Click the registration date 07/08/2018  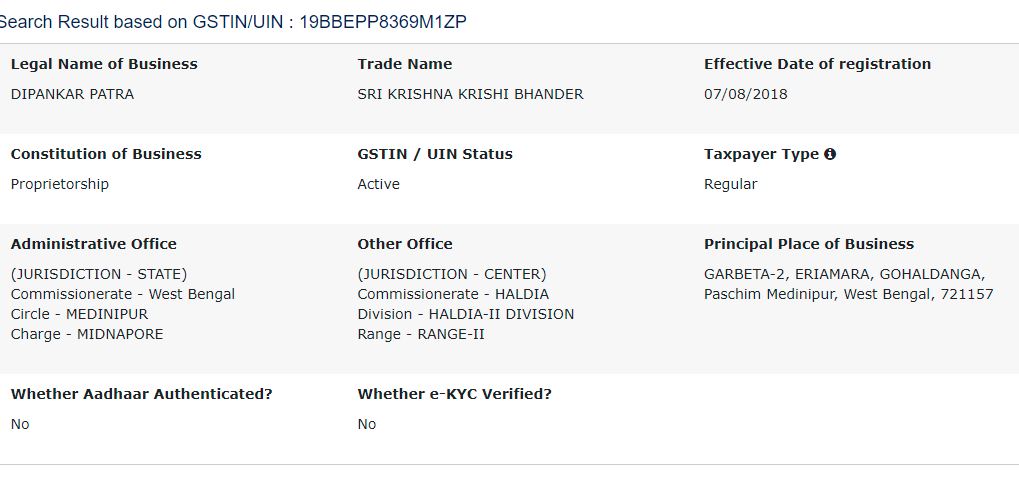click(x=745, y=94)
